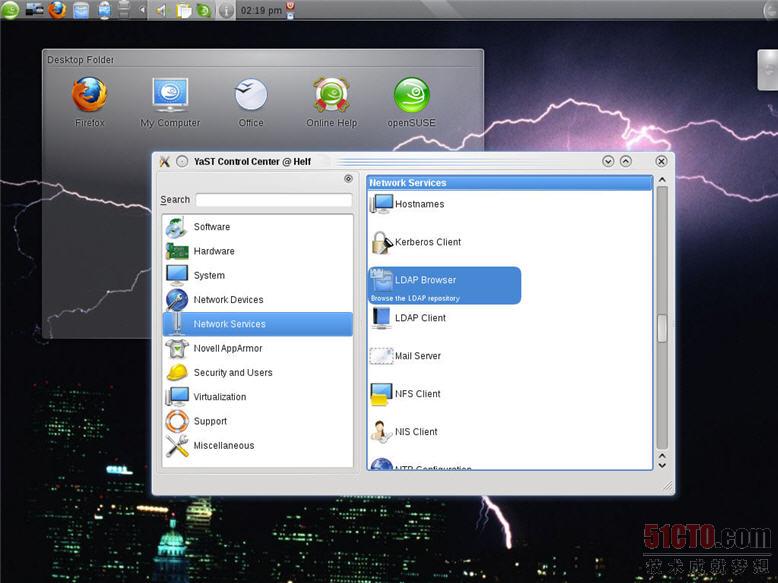Click the Network Services header bar
The width and height of the screenshot is (778, 583).
coord(510,183)
